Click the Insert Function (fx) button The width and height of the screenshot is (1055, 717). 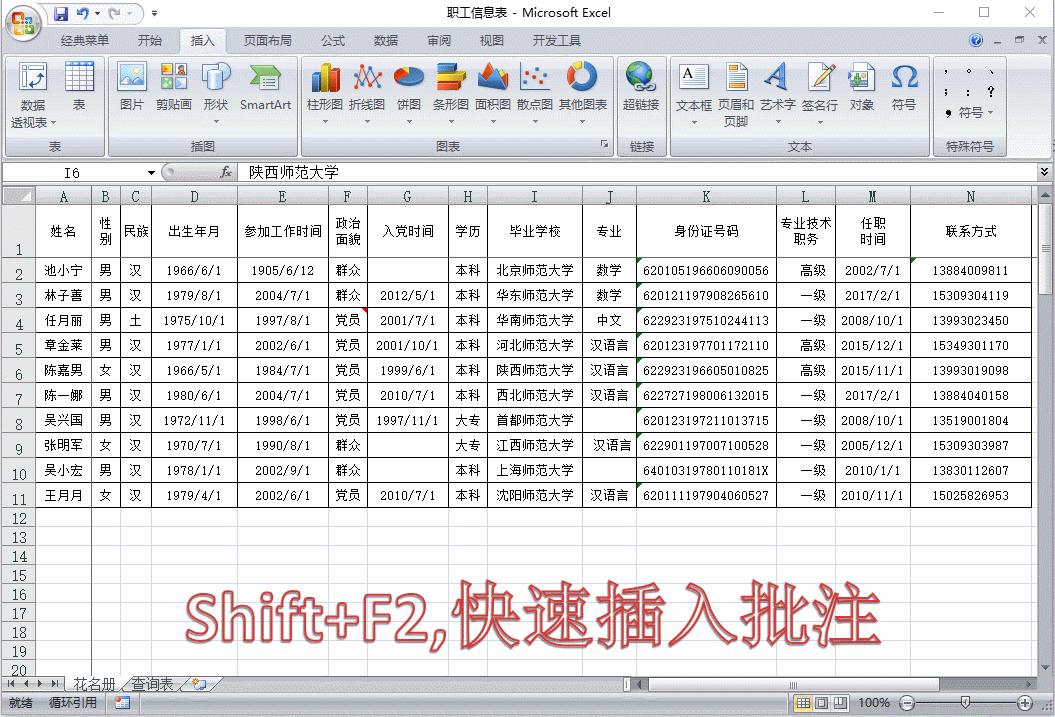(228, 171)
